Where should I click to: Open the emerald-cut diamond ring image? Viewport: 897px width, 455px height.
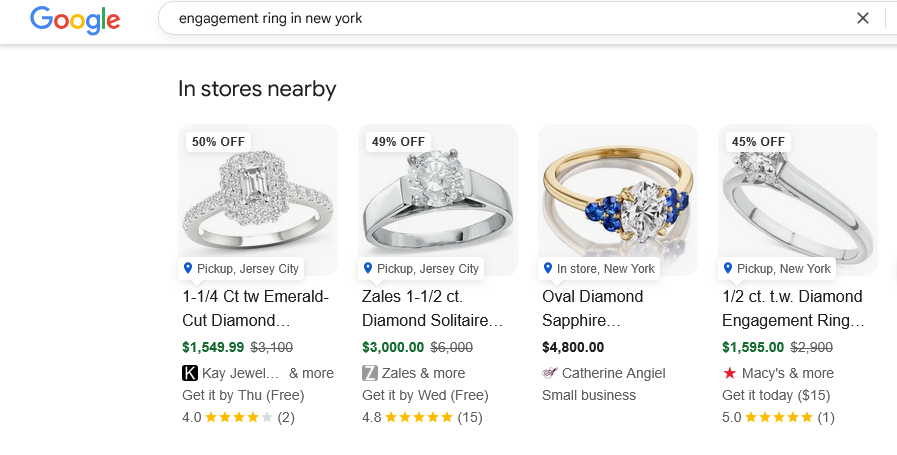tap(257, 200)
